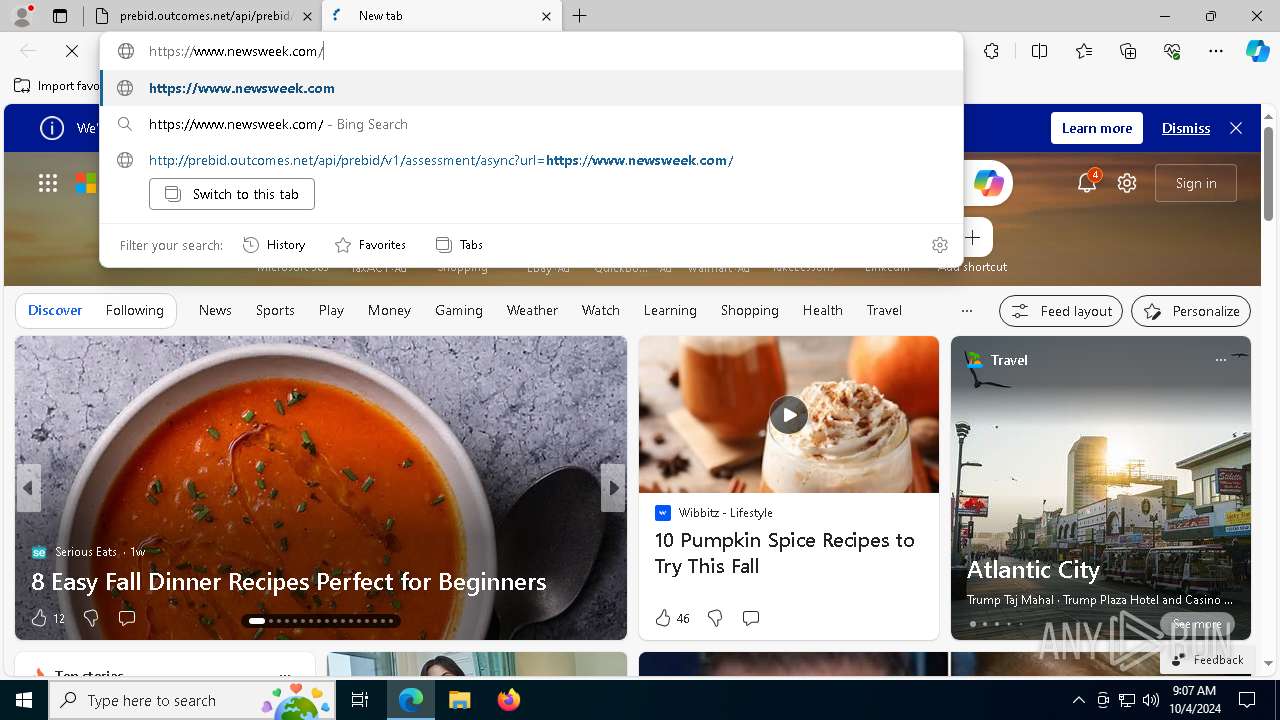The width and height of the screenshot is (1280, 720).
Task: Switch to the prebid.outcomes.net tab
Action: (x=203, y=16)
